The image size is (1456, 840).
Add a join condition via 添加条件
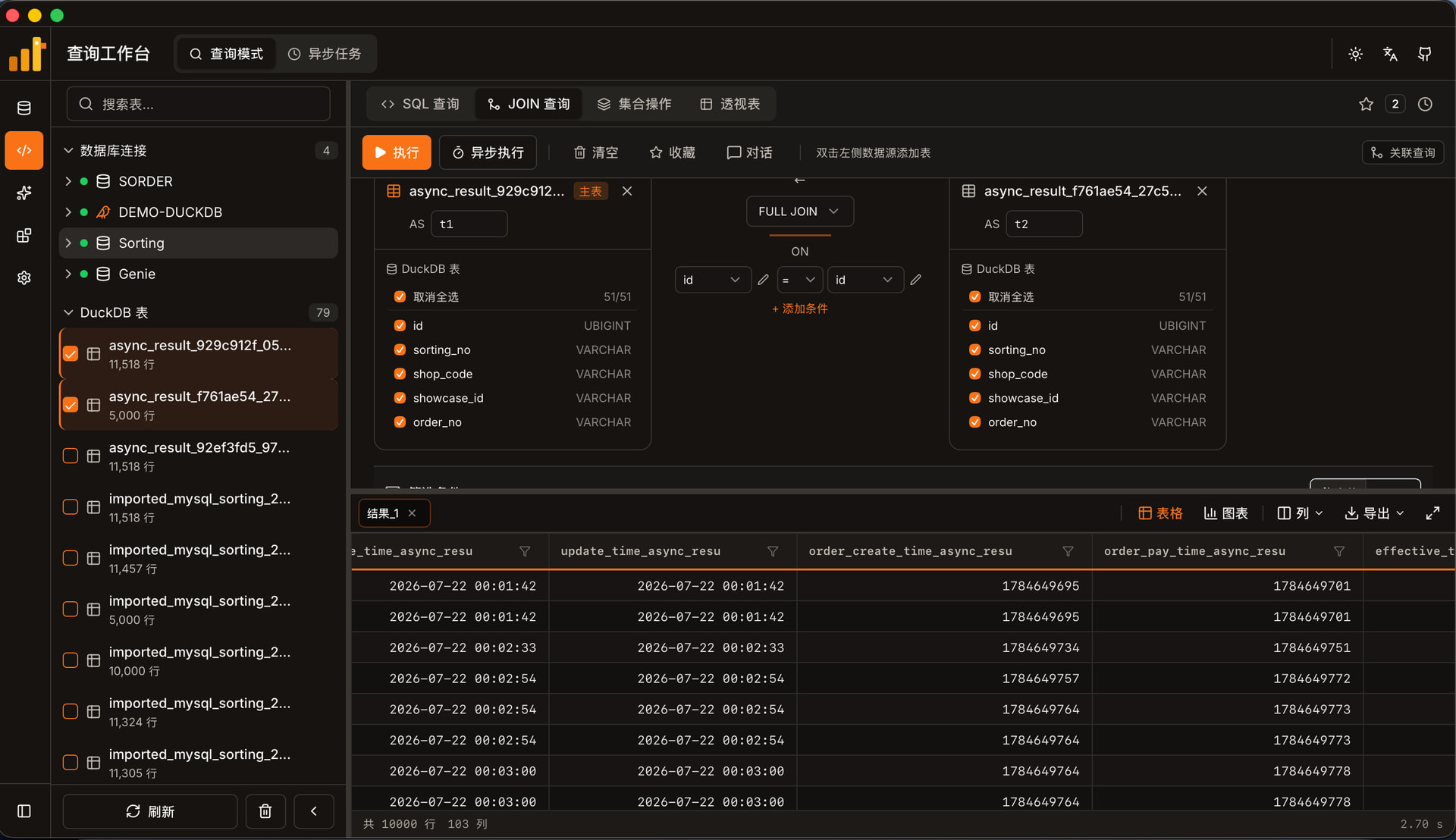799,309
